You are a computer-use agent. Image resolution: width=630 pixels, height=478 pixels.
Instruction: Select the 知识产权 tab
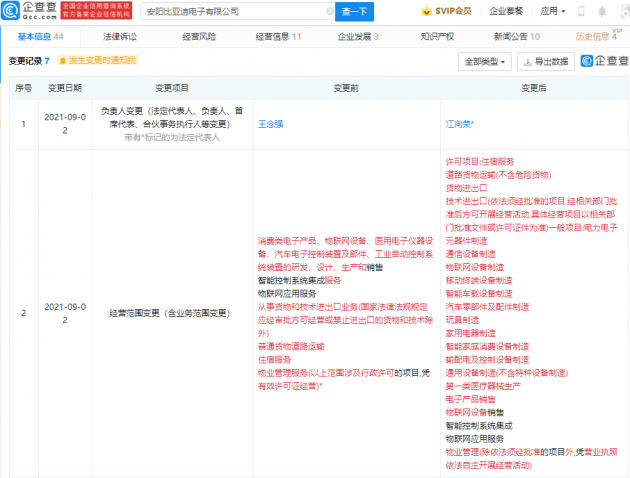tap(437, 37)
